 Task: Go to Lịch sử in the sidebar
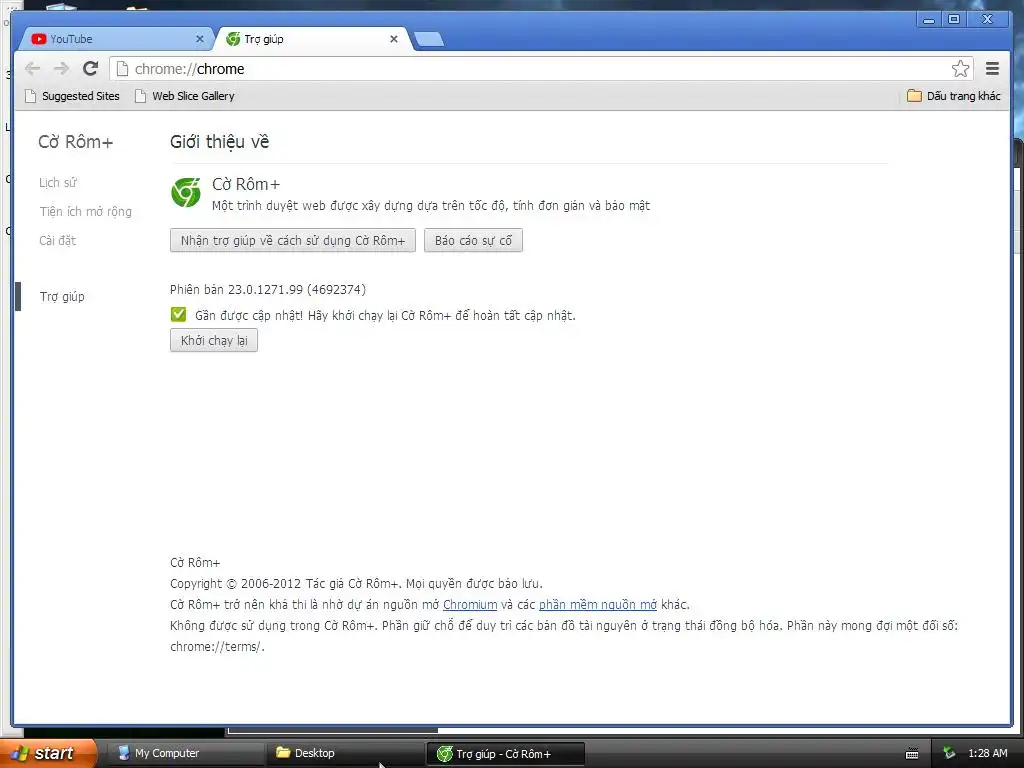coord(58,183)
